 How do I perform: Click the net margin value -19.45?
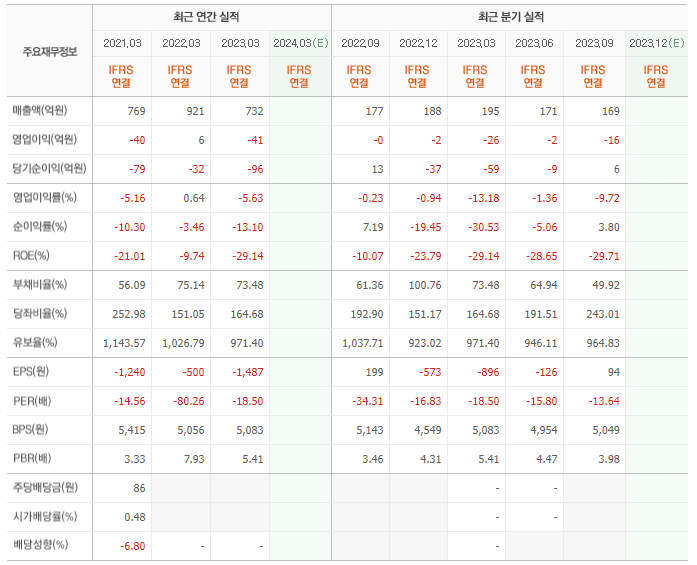pyautogui.click(x=426, y=227)
